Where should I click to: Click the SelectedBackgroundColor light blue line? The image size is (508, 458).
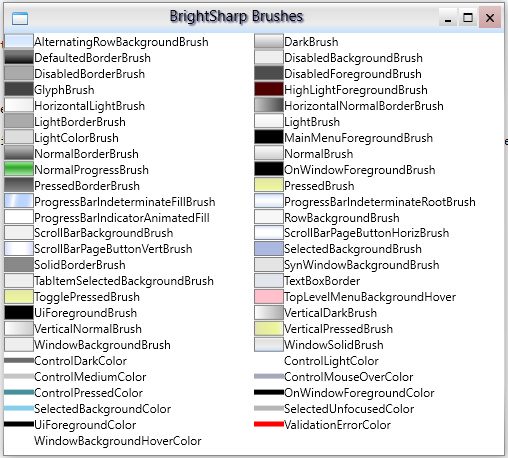(x=19, y=408)
